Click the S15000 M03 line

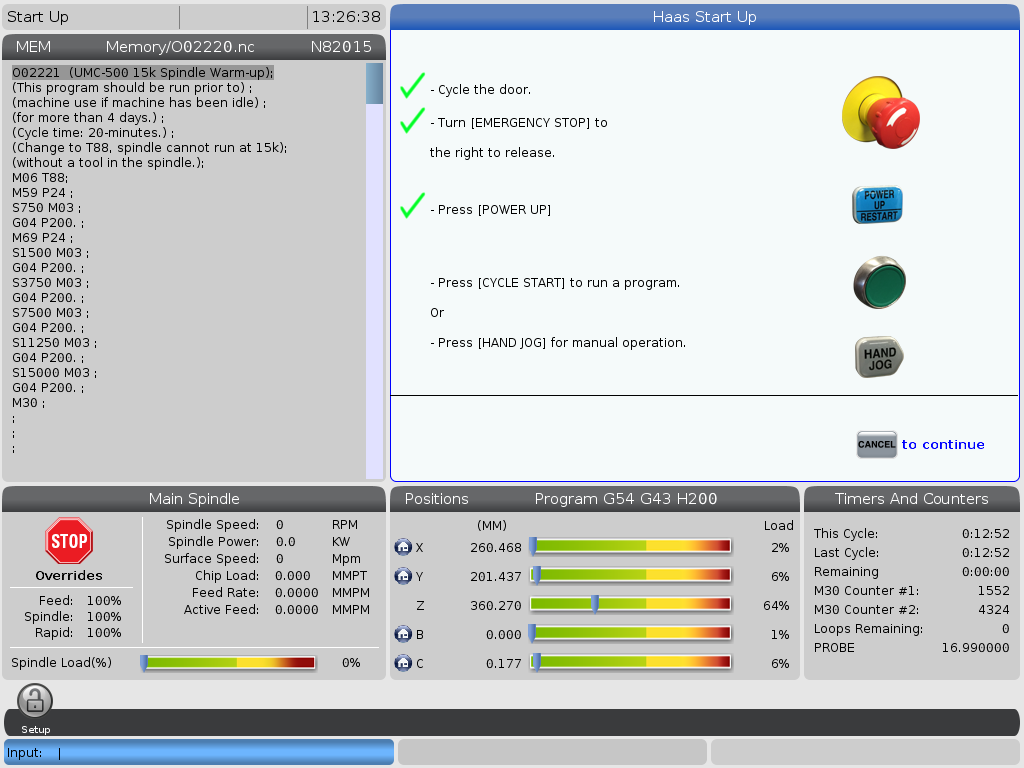[x=54, y=373]
